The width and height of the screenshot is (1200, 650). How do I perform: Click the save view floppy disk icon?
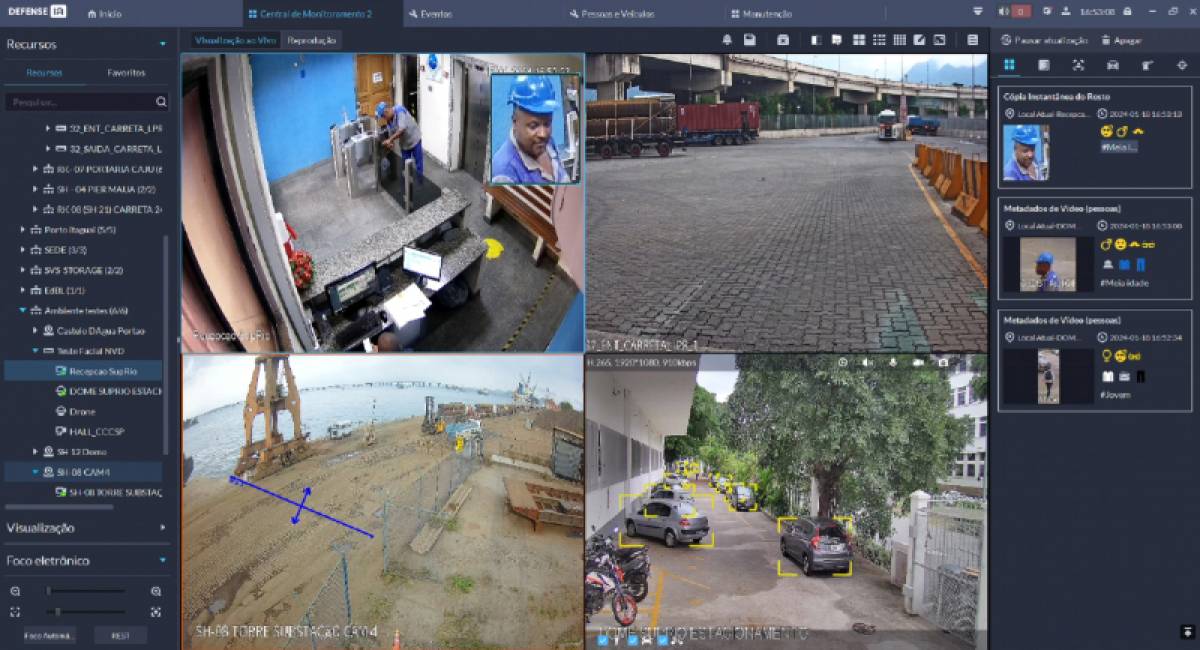(750, 40)
